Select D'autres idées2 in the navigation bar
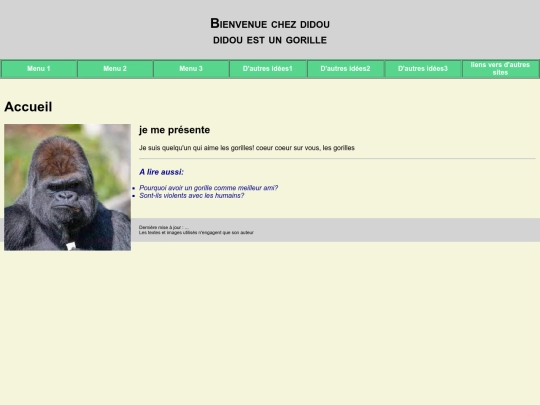Viewport: 540px width, 405px height. 345,69
